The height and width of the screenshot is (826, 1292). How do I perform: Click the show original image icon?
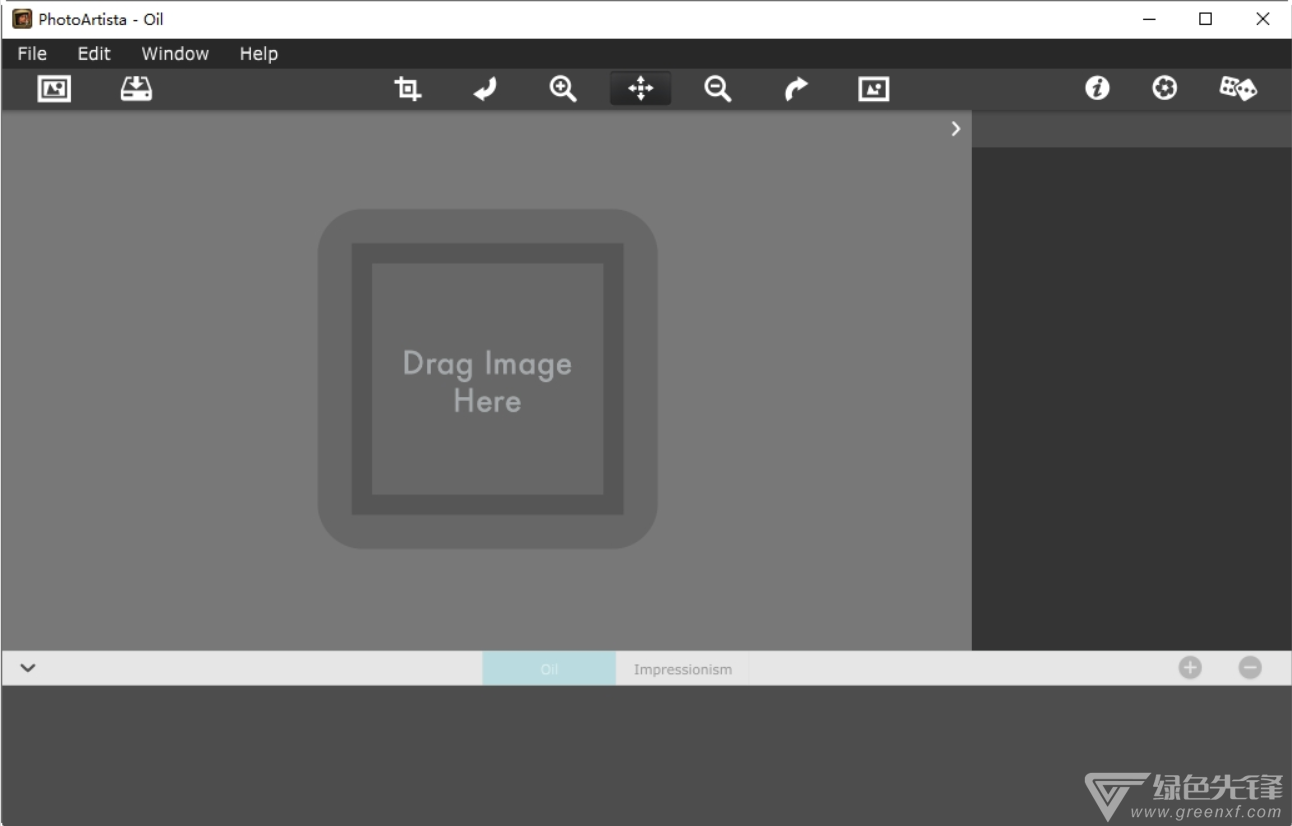tap(873, 89)
